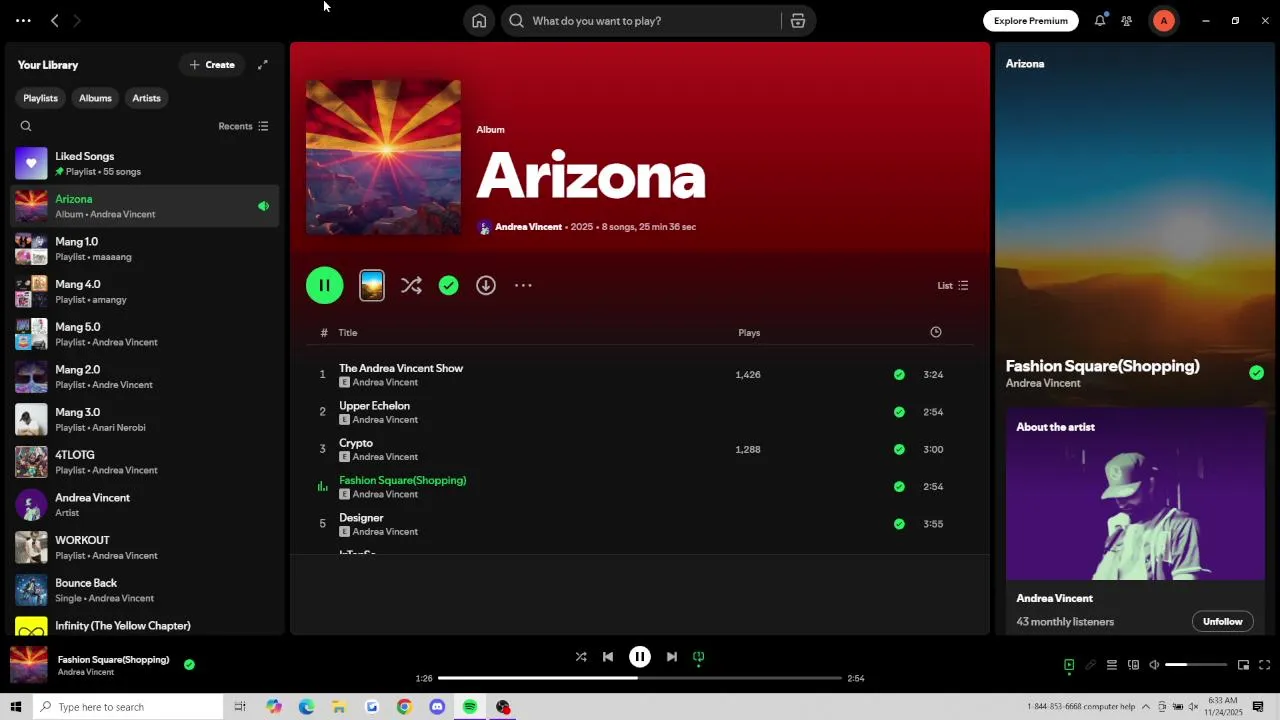Unlike the Crypto track checkmark
Viewport: 1280px width, 720px height.
[899, 450]
